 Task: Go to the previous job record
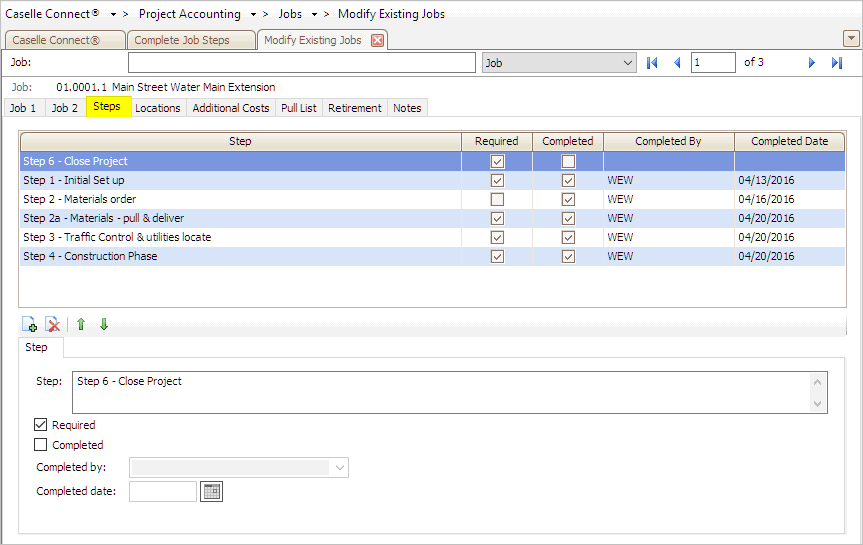point(677,63)
